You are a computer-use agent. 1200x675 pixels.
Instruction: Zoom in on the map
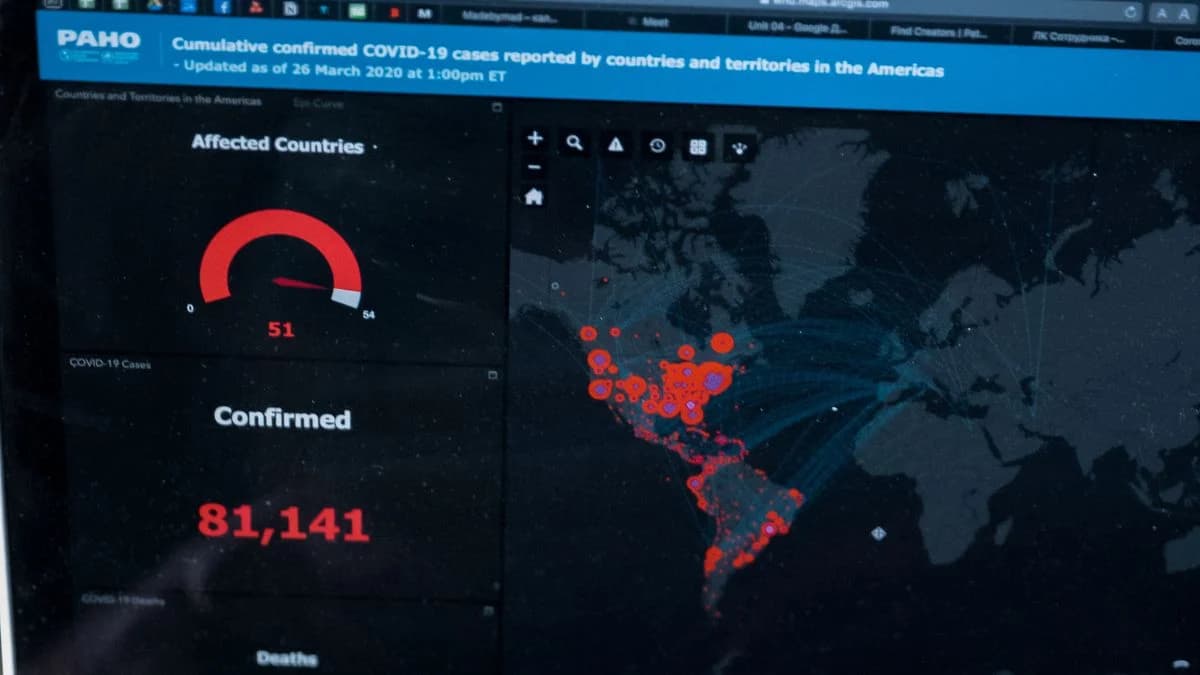coord(535,139)
